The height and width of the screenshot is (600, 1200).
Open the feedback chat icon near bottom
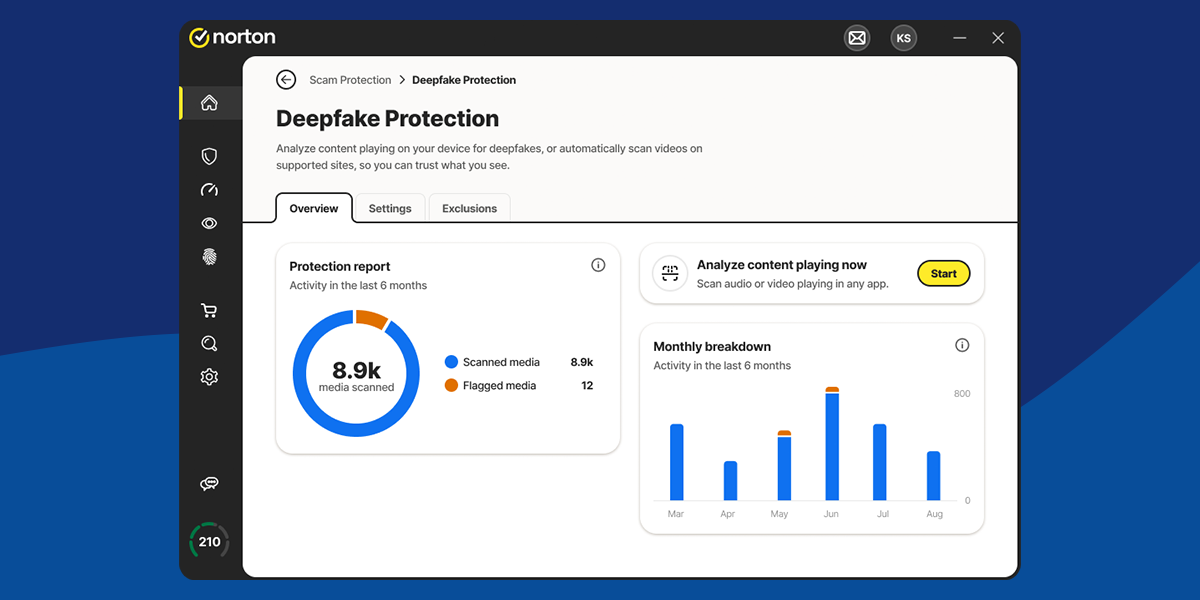[209, 484]
